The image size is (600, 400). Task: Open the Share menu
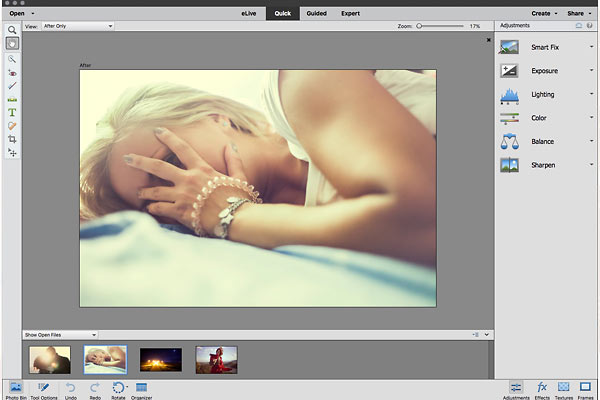point(579,13)
